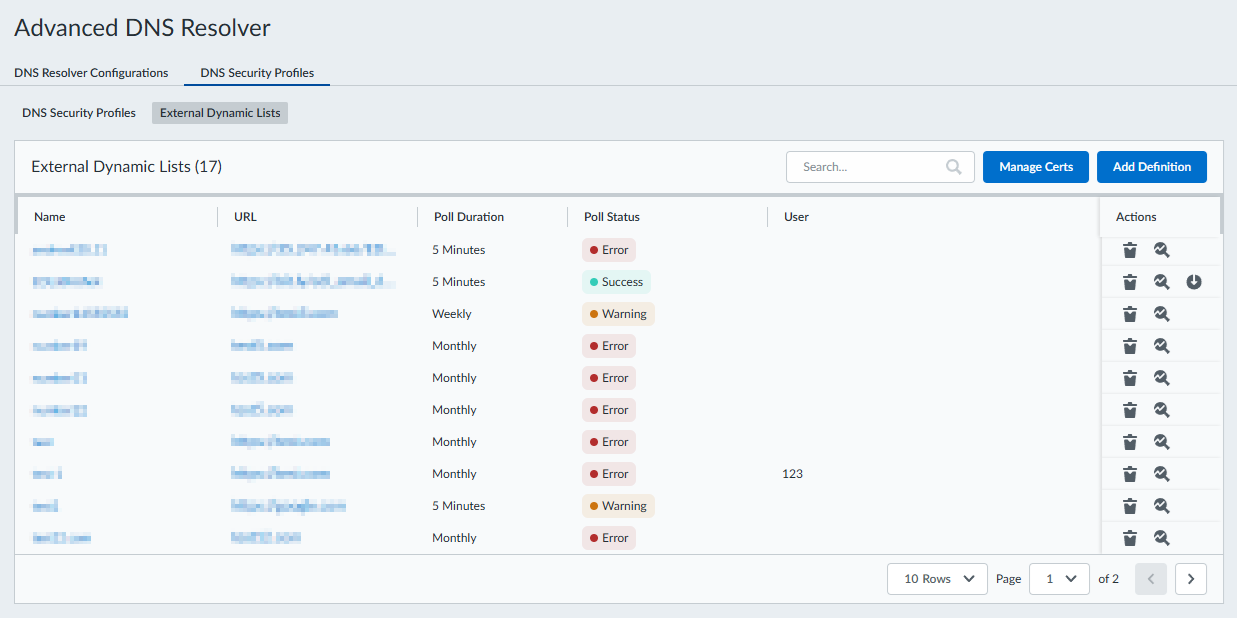This screenshot has width=1237, height=618.
Task: Focus the Search text field
Action: coord(865,167)
